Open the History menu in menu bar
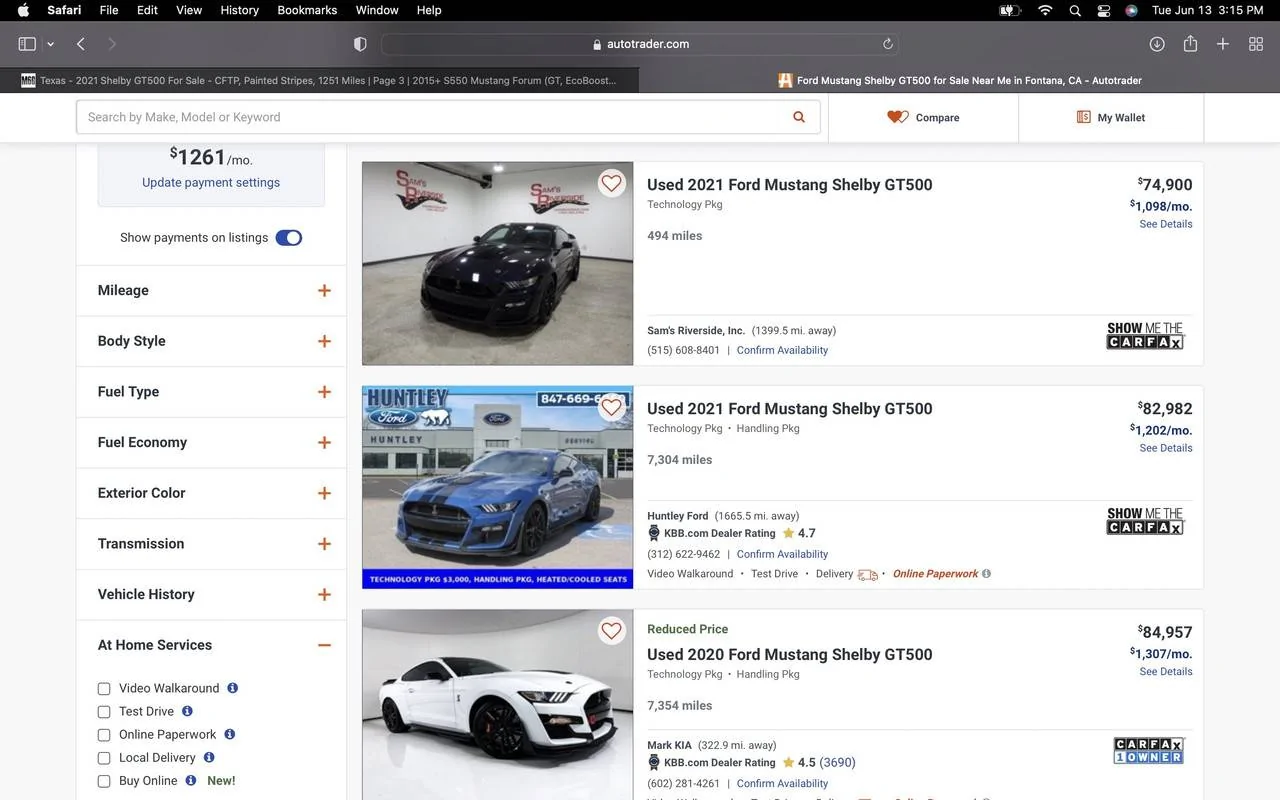The height and width of the screenshot is (800, 1280). click(239, 10)
